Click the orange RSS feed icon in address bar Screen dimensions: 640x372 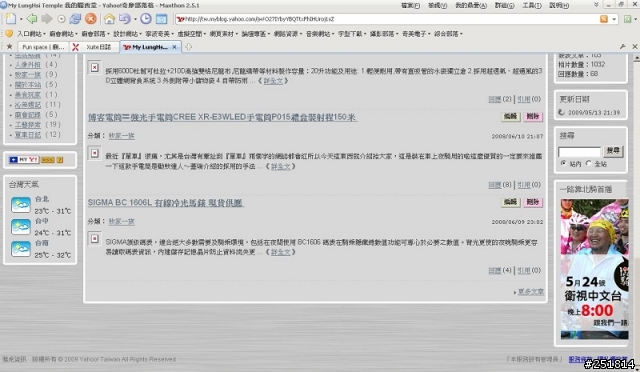pos(604,19)
